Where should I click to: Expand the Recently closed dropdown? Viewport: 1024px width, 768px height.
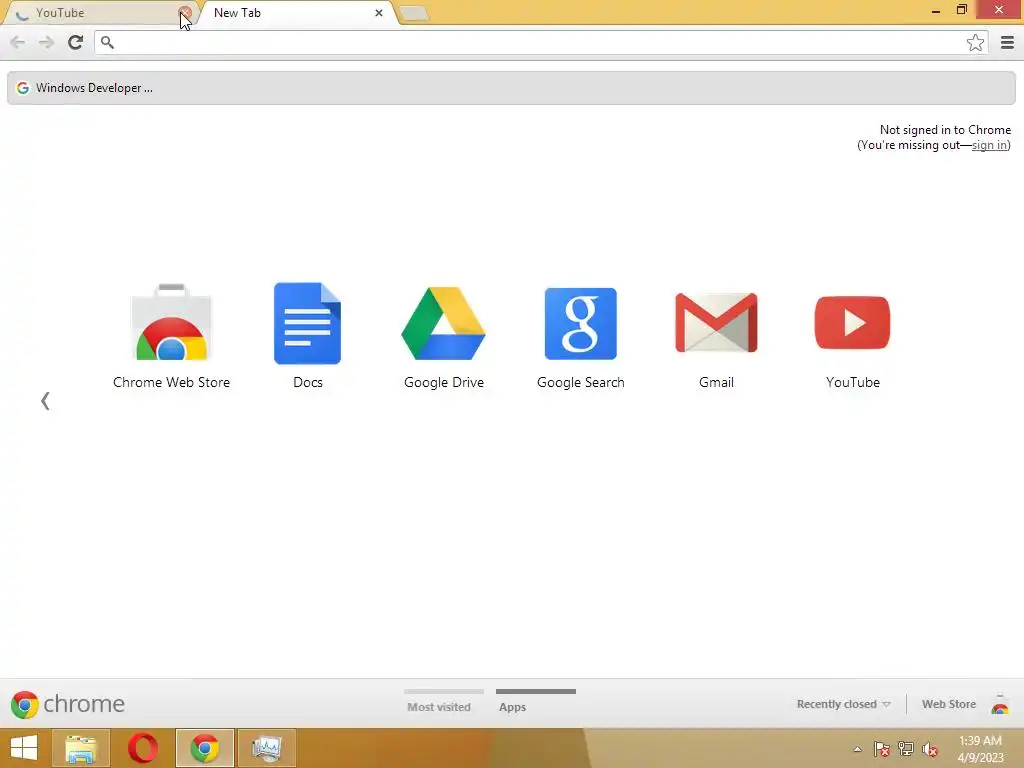(843, 704)
